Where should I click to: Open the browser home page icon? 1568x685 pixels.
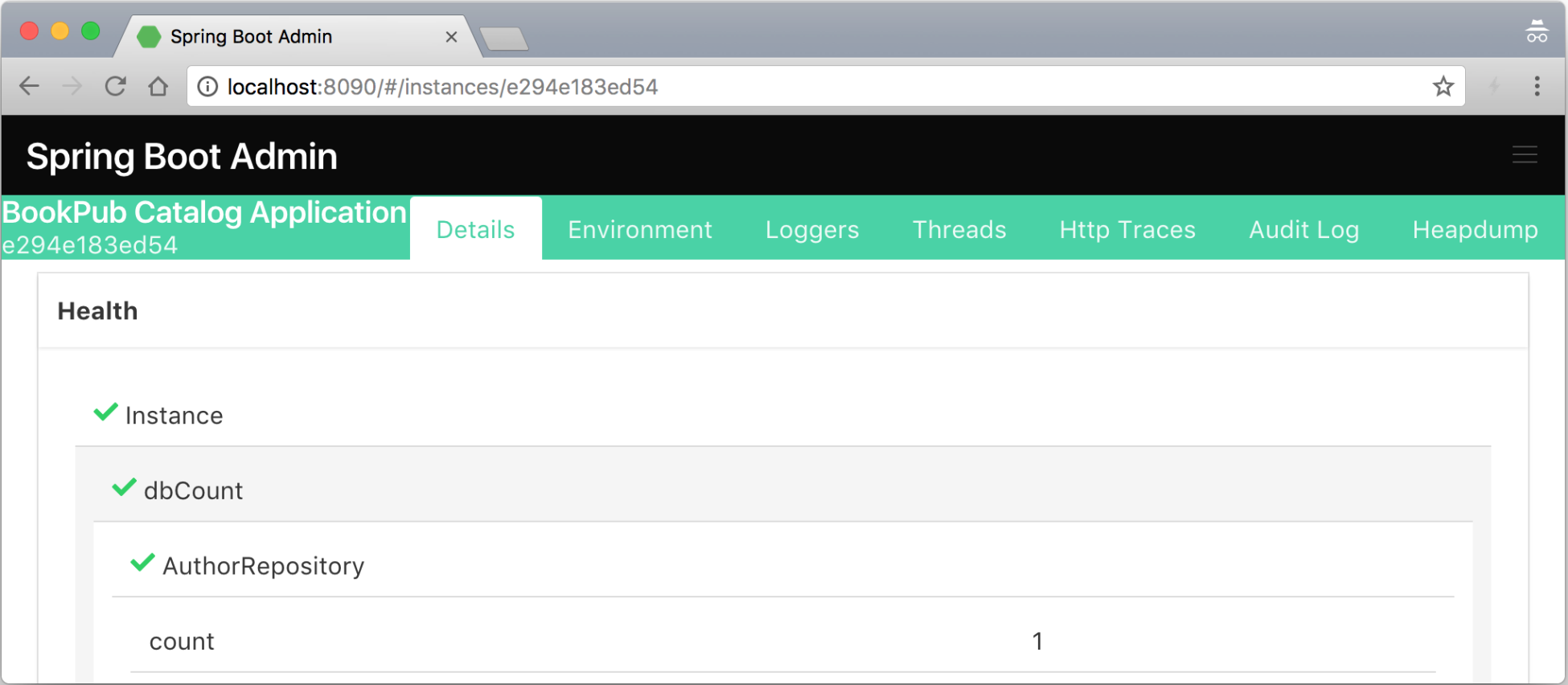tap(158, 86)
